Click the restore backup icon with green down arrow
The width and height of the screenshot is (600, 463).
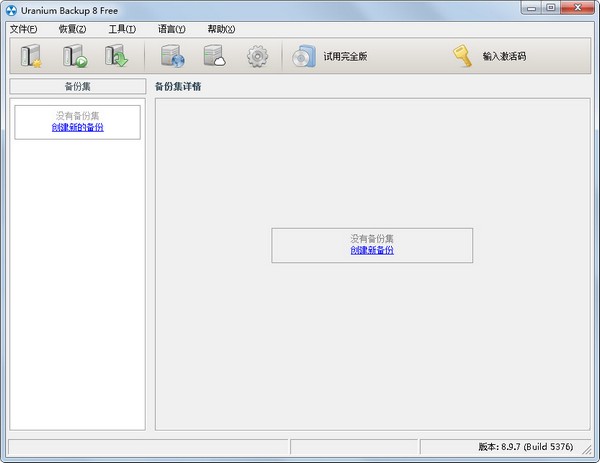[x=116, y=56]
